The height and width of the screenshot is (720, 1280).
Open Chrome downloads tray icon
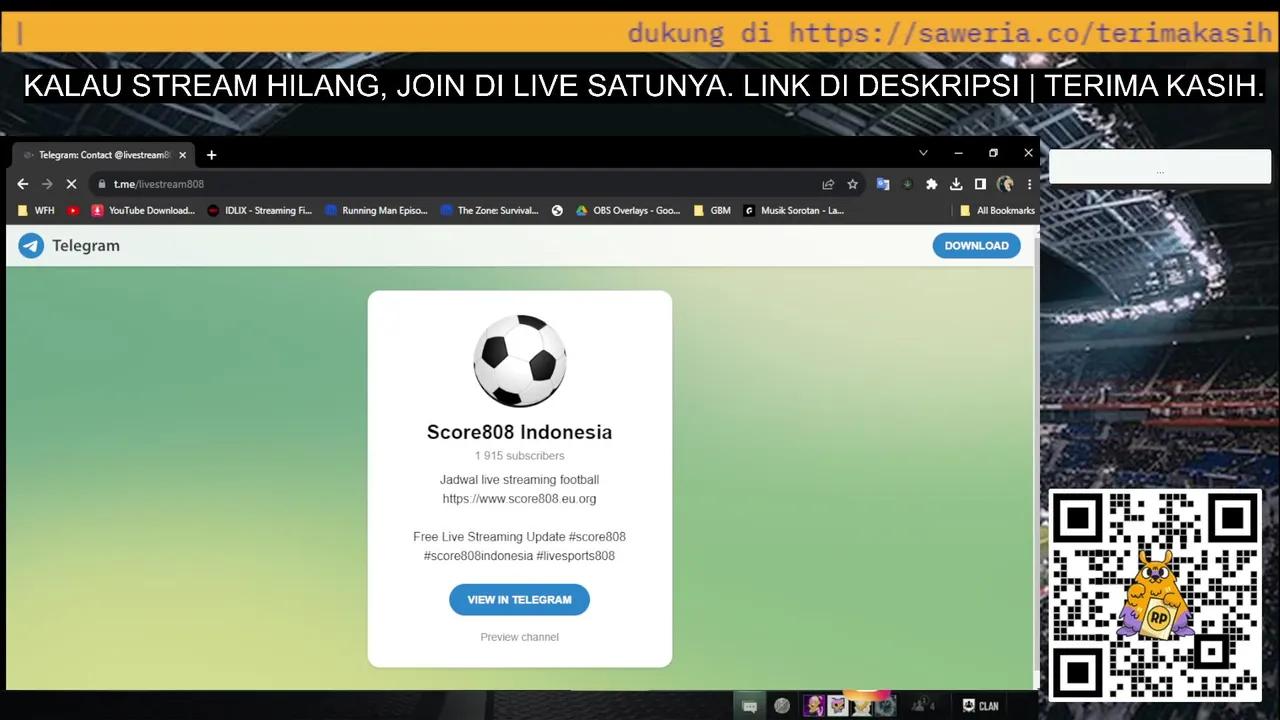click(956, 184)
